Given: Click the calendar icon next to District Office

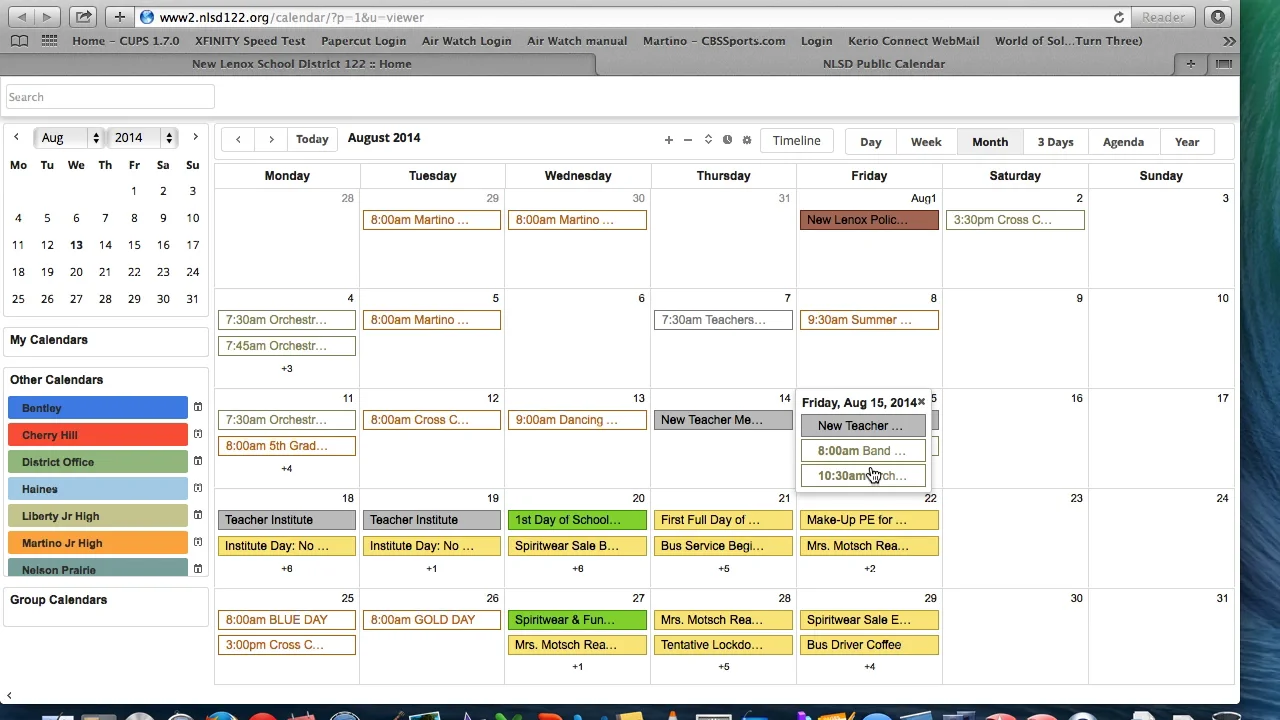Looking at the screenshot, I should click(x=197, y=461).
